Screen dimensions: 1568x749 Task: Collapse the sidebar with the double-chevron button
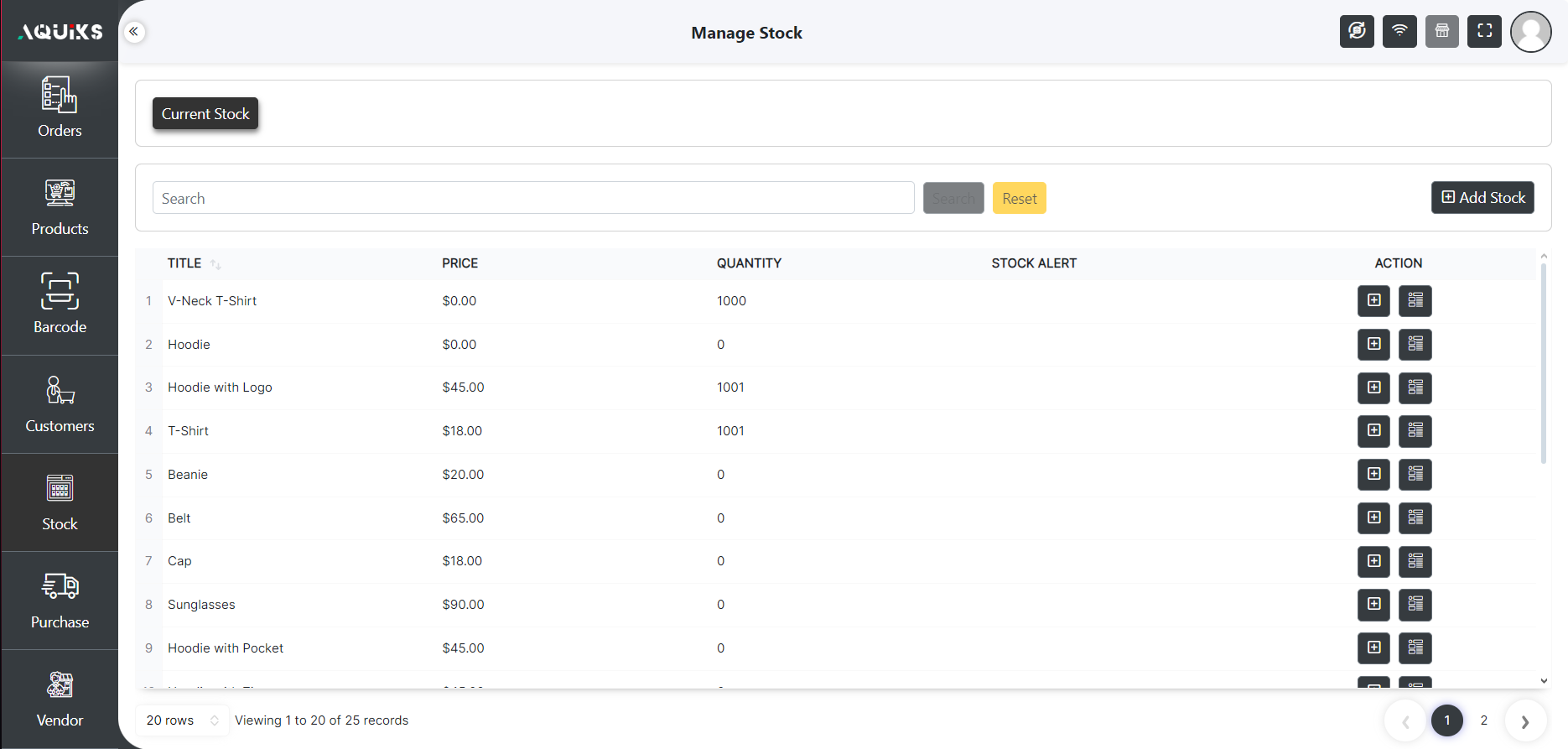pyautogui.click(x=134, y=32)
